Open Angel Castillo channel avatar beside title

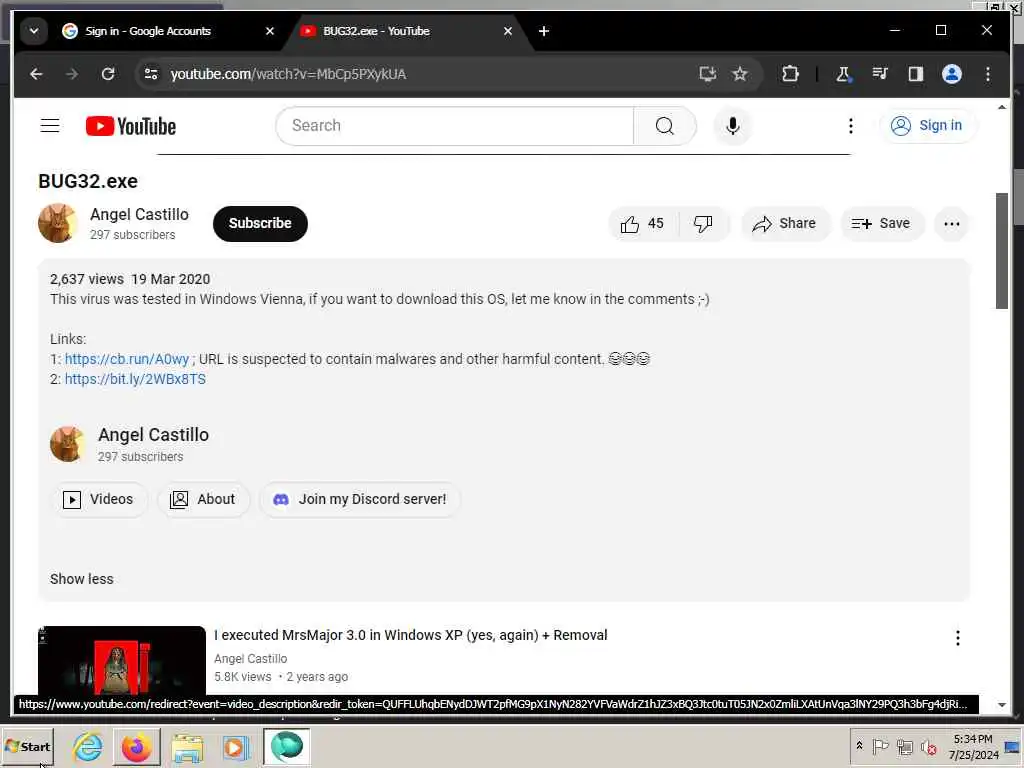pos(58,223)
